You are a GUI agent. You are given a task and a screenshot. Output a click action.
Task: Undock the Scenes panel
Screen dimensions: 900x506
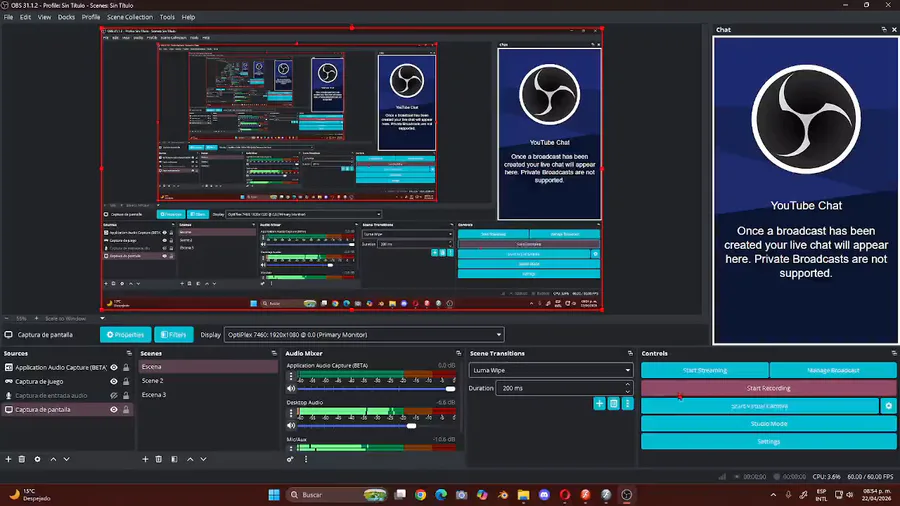(x=274, y=353)
